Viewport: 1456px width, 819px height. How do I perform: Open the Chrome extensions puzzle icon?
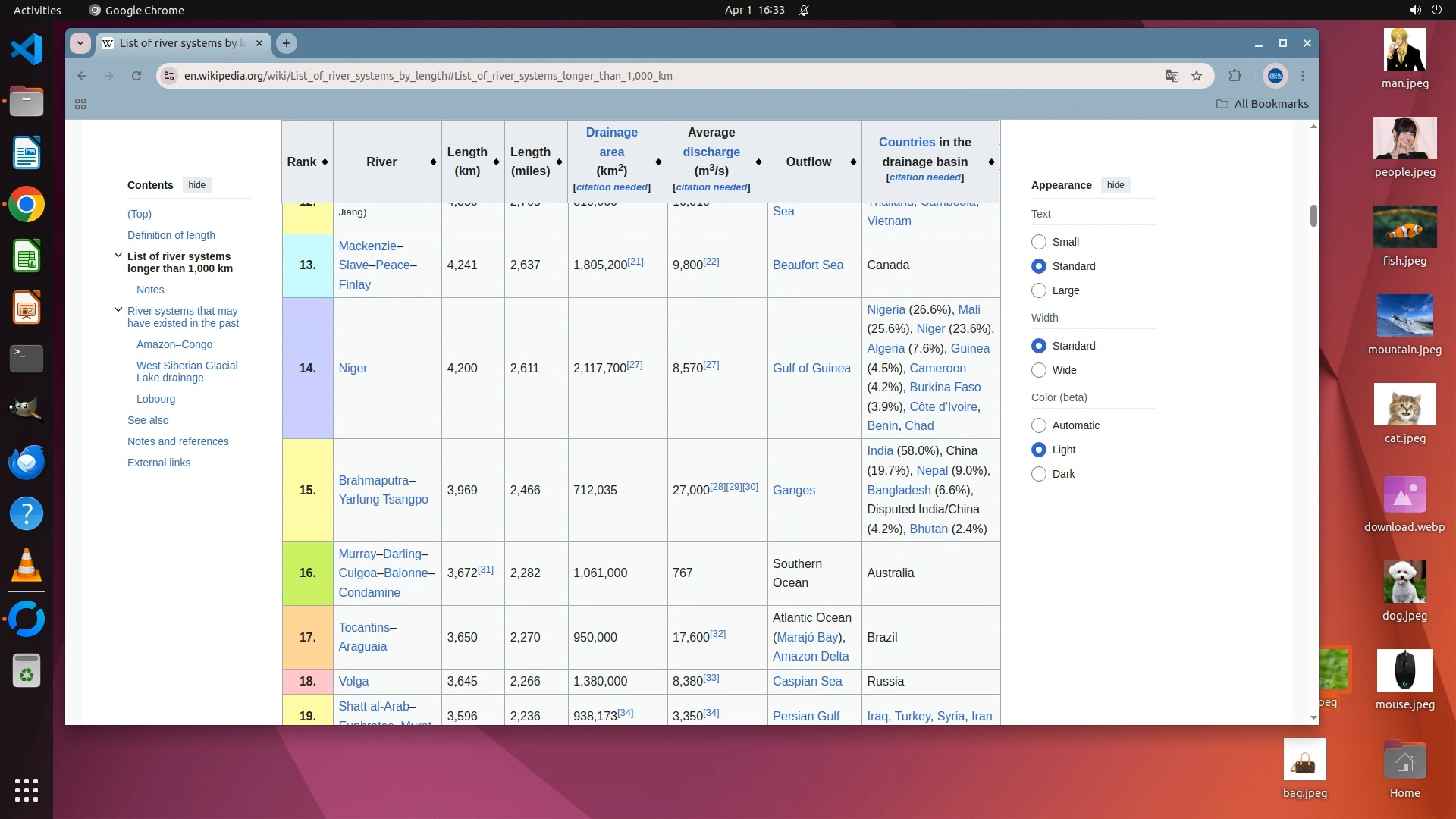pyautogui.click(x=1235, y=76)
